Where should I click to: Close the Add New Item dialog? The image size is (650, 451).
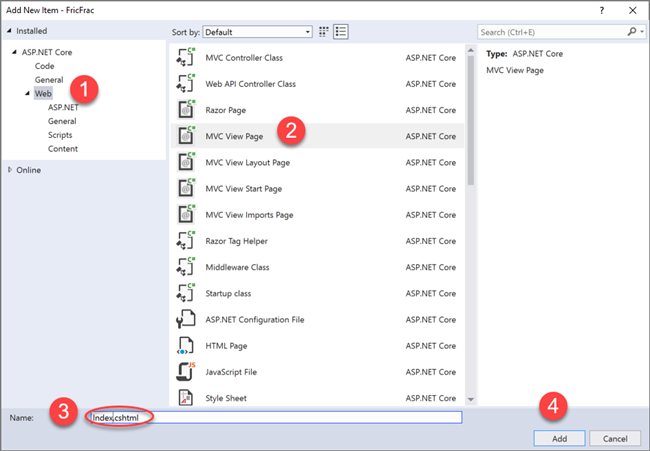click(633, 10)
